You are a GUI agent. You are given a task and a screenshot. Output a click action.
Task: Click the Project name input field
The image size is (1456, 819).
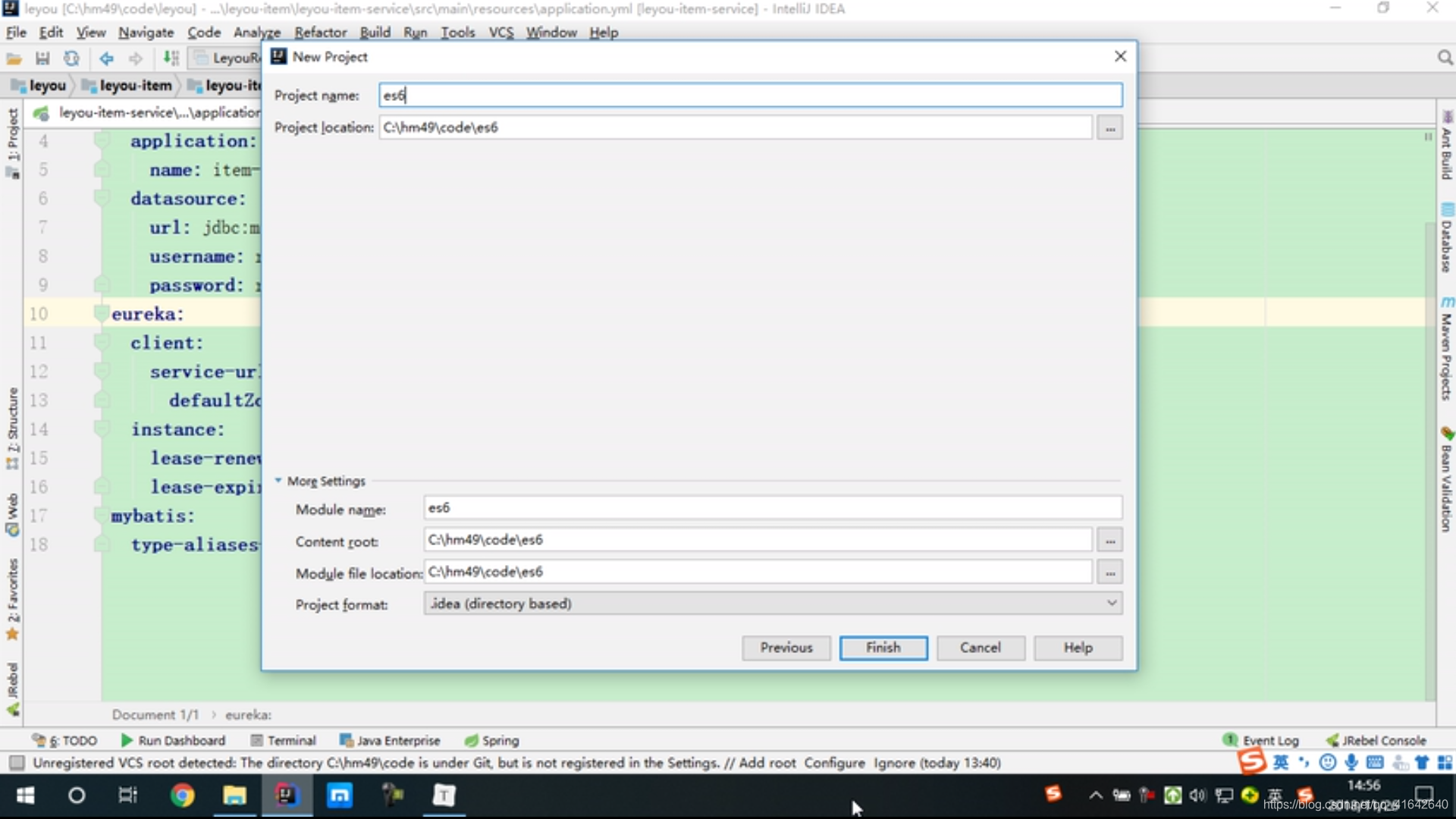pyautogui.click(x=750, y=95)
